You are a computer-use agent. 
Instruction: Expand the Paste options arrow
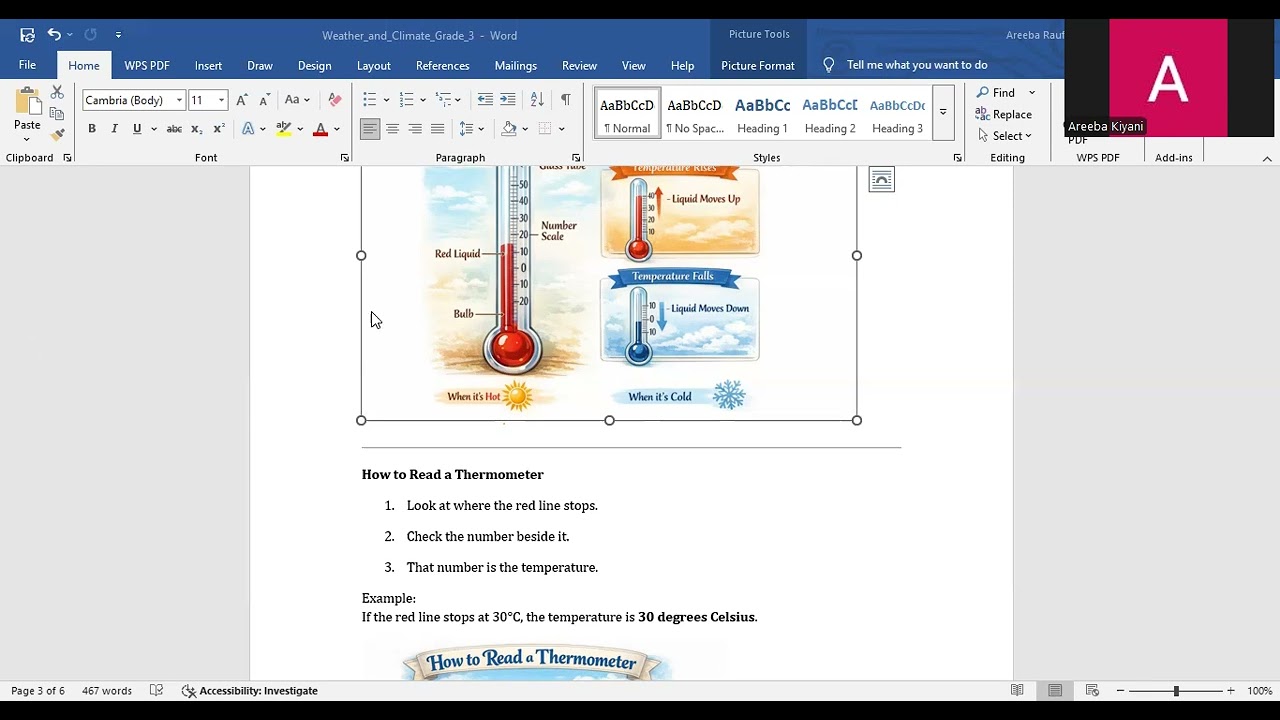[x=27, y=139]
